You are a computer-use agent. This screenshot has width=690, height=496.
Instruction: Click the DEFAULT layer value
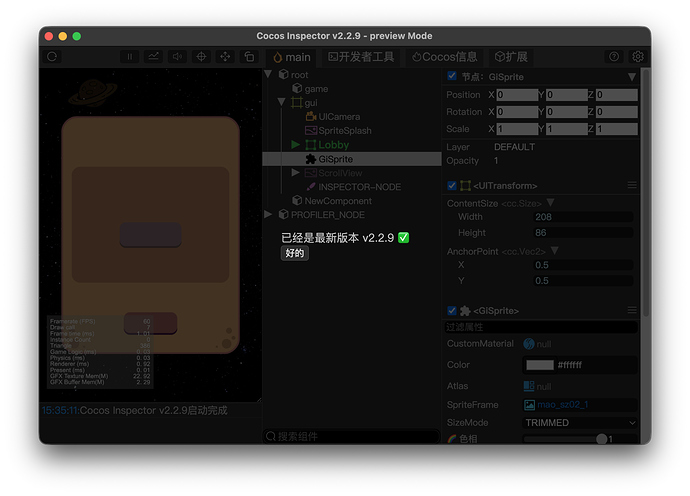point(514,147)
